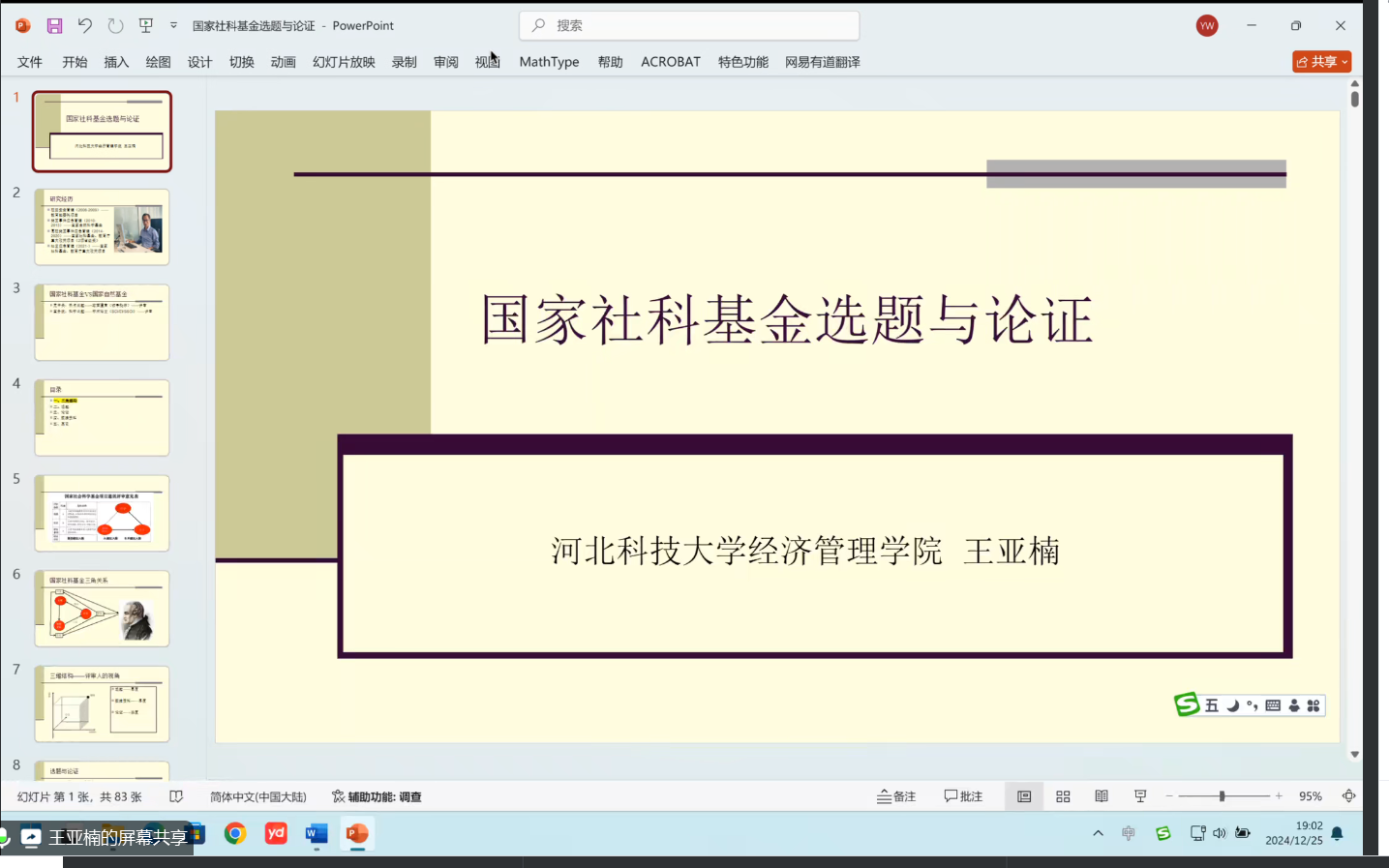The height and width of the screenshot is (868, 1389).
Task: Open the 幻灯片放映 ribbon tab
Action: coord(344,62)
